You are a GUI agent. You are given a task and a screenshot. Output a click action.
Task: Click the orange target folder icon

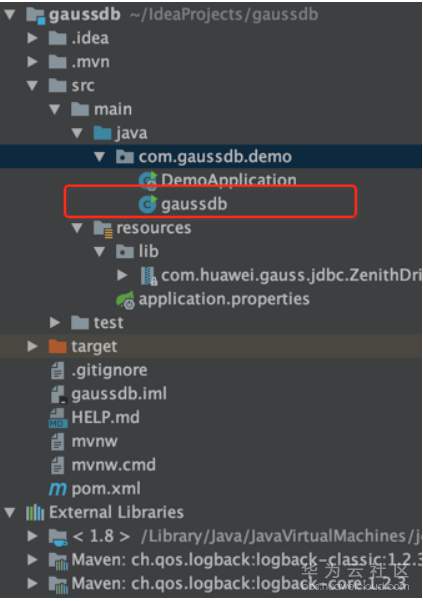(57, 346)
